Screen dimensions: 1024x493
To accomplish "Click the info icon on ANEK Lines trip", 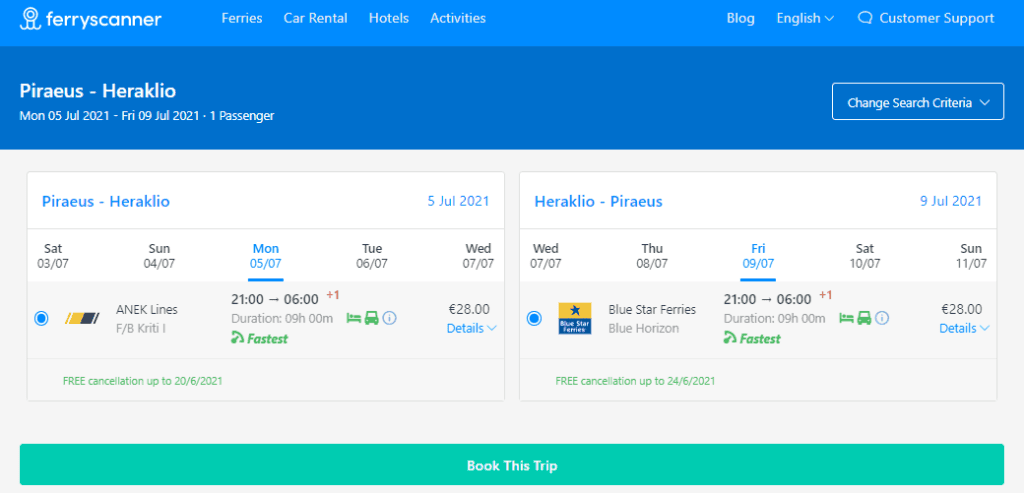I will point(390,318).
